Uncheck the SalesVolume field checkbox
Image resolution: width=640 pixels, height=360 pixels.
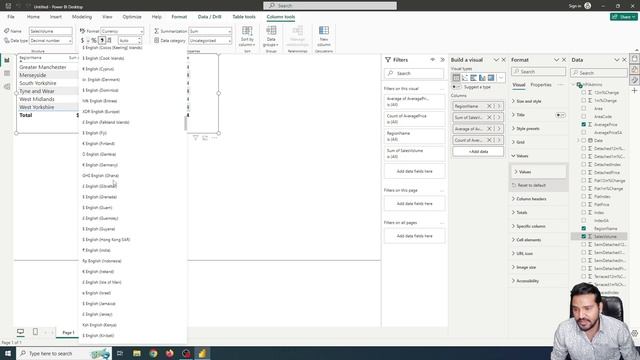584,236
